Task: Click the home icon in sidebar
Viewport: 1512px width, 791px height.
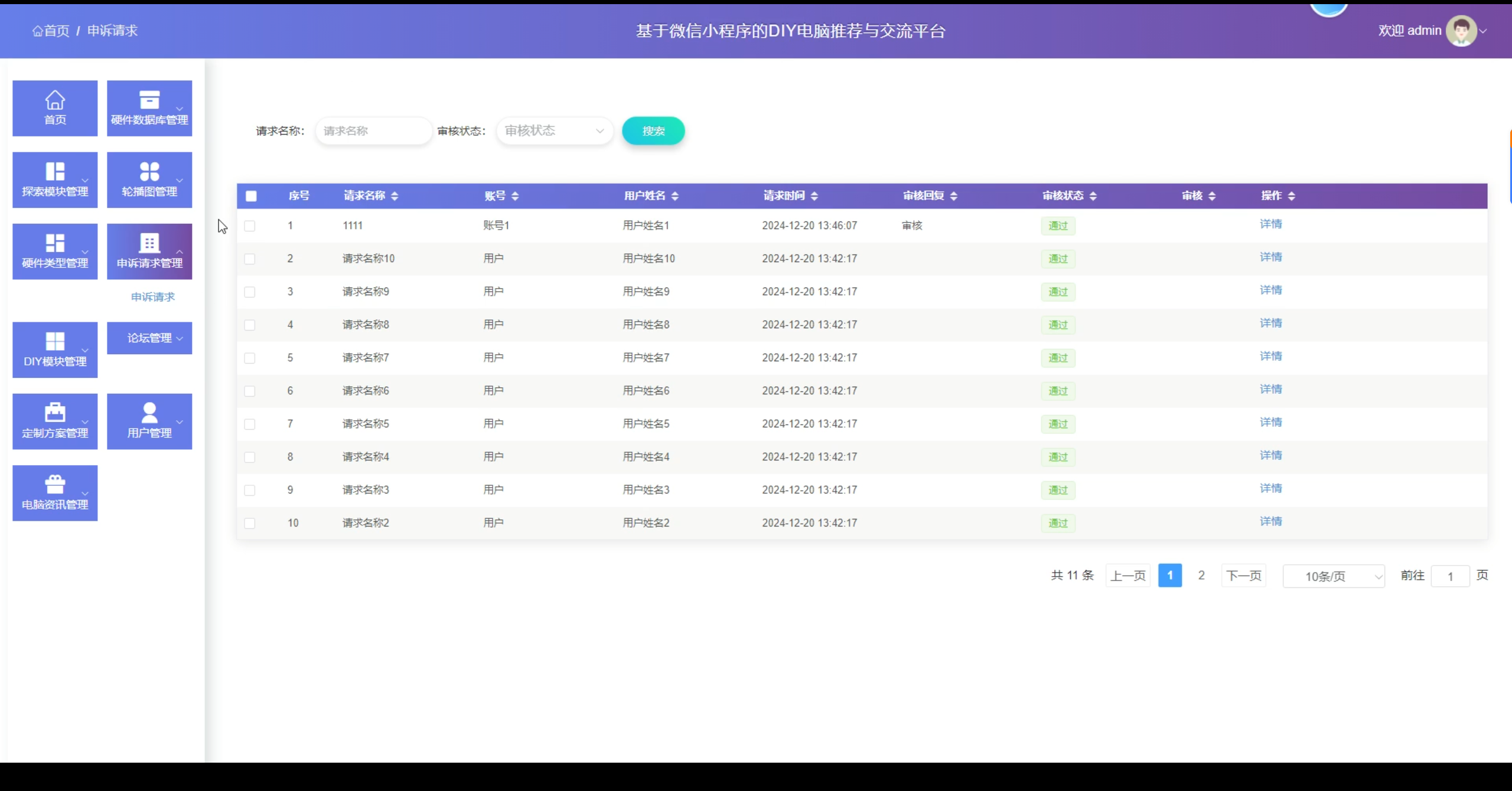Action: click(x=55, y=100)
